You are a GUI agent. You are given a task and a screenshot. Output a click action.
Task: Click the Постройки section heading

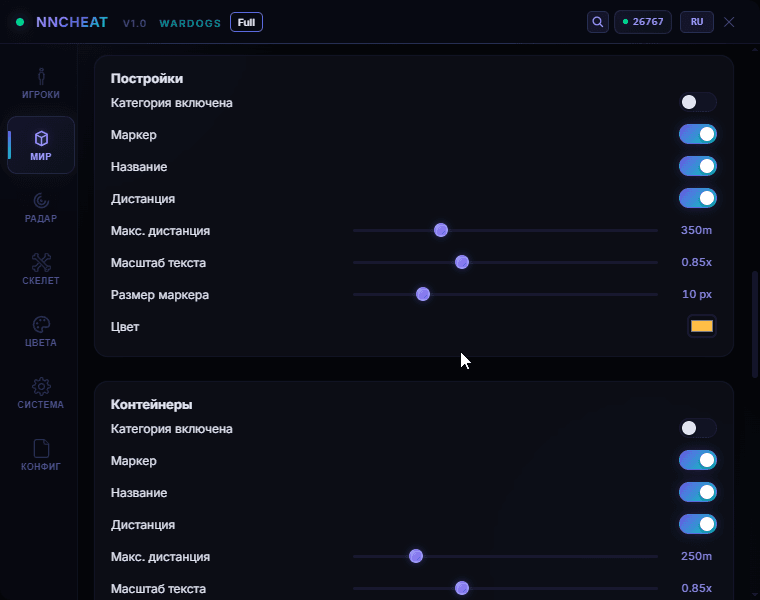(147, 79)
